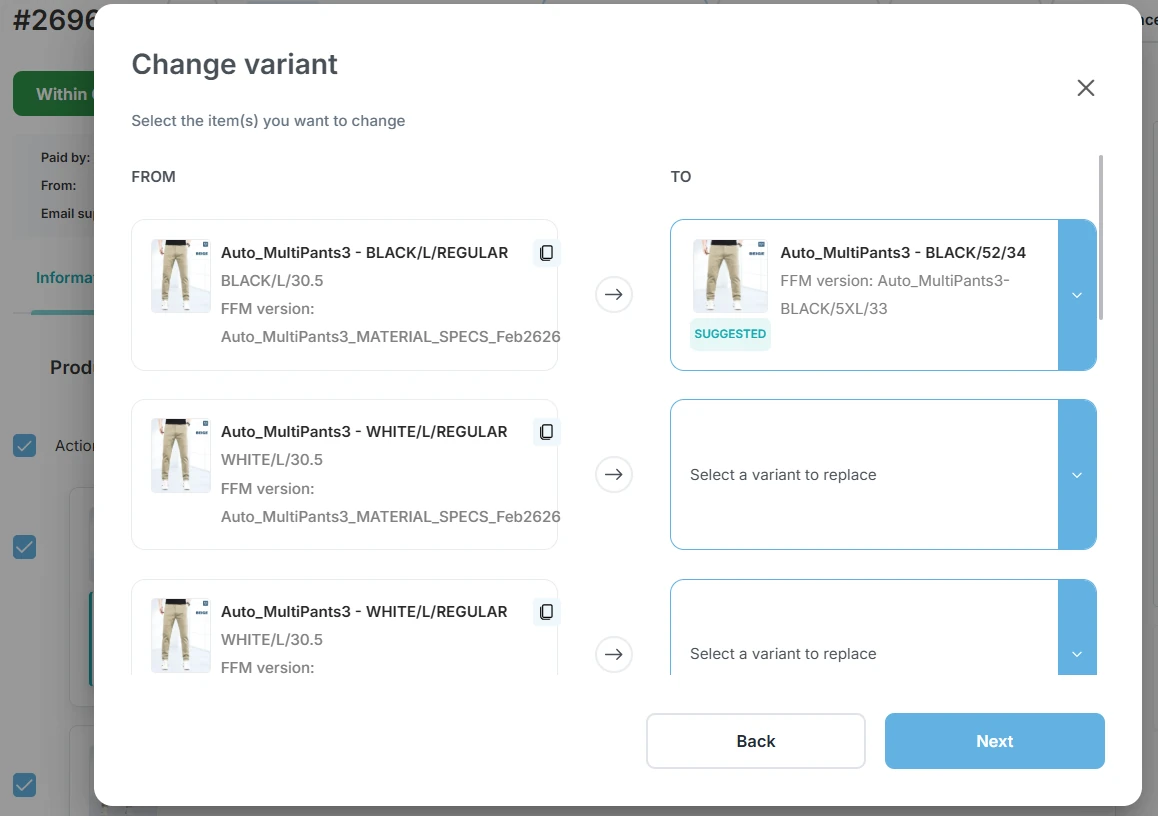Toggle the second checkbox on left edge

click(25, 547)
